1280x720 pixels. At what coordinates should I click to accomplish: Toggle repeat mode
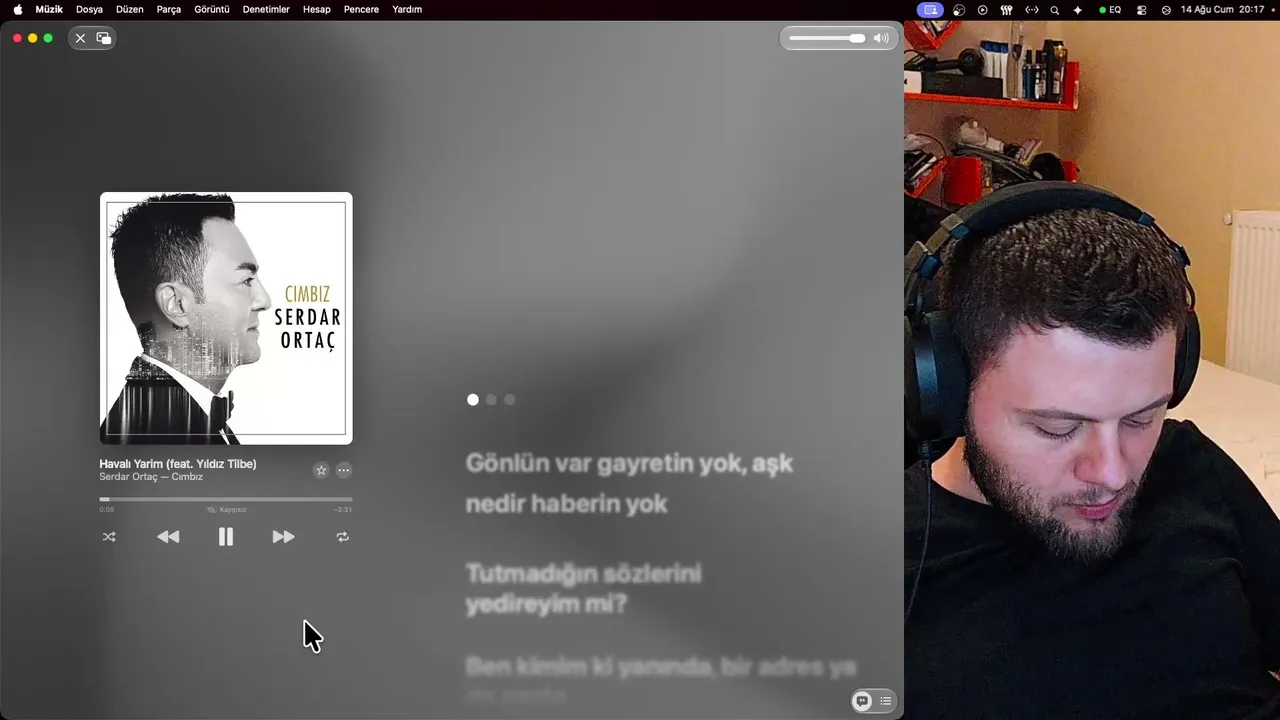click(343, 537)
